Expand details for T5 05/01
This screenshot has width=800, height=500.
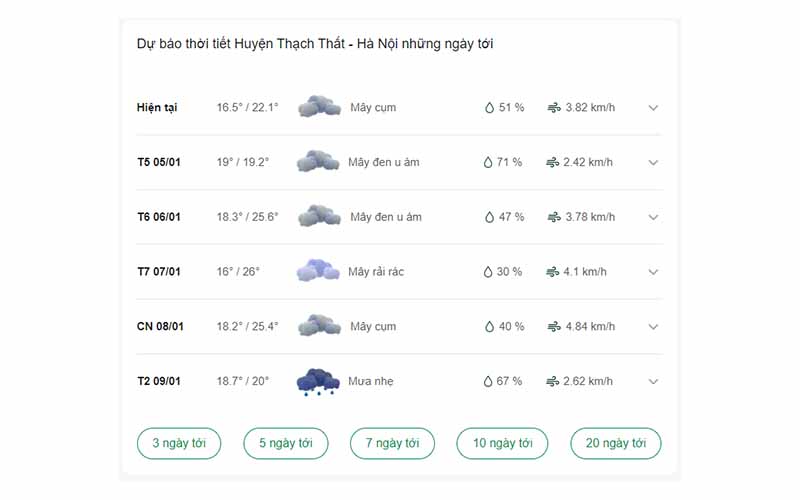pos(653,162)
